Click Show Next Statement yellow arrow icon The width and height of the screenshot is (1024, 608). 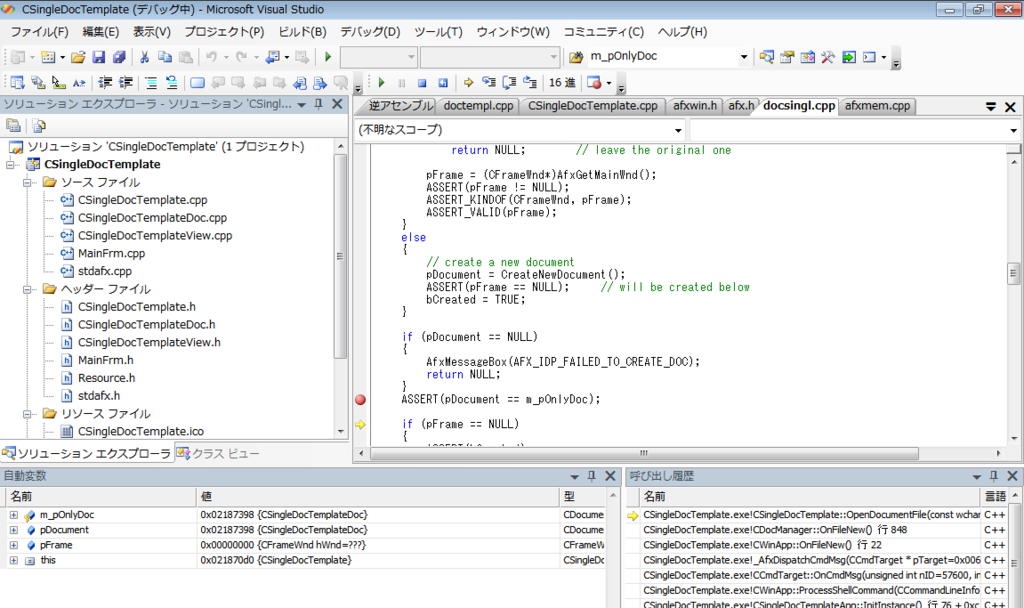(x=468, y=83)
